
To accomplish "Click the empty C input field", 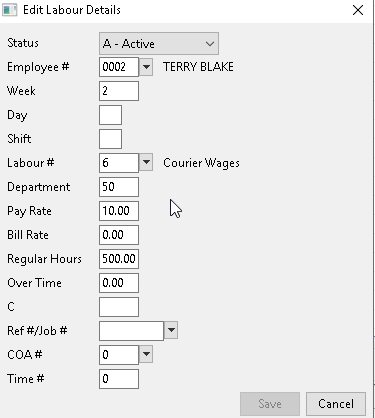I will 119,307.
